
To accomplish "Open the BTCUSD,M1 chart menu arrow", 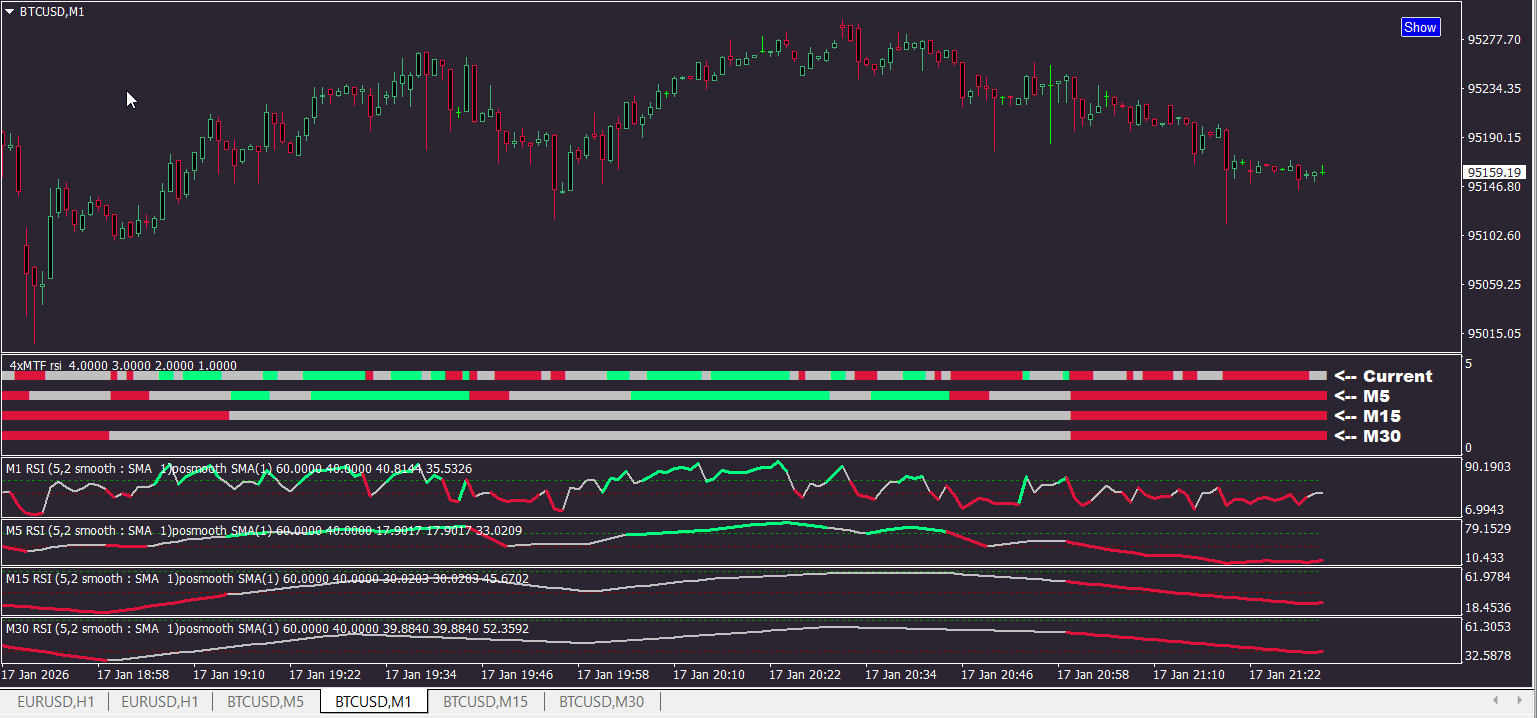I will (x=10, y=12).
